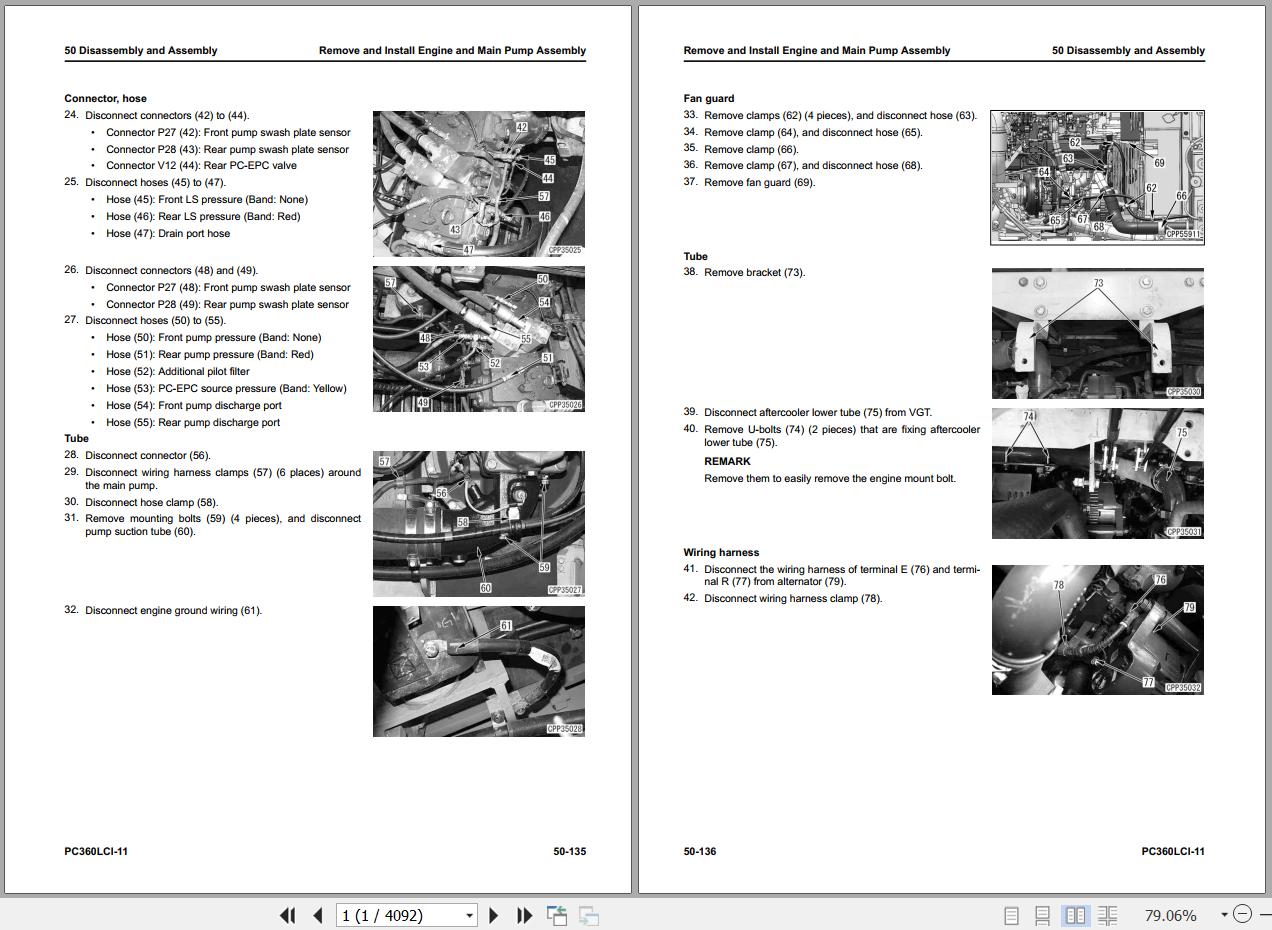Switch to single page layout
This screenshot has height=930, width=1272.
click(x=1011, y=915)
